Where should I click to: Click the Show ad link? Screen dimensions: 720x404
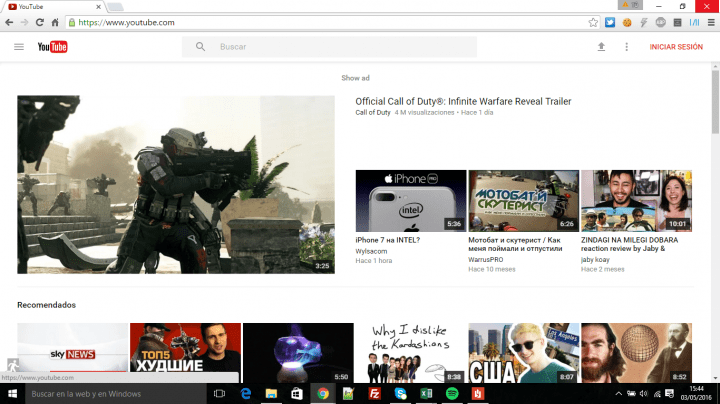pyautogui.click(x=355, y=78)
